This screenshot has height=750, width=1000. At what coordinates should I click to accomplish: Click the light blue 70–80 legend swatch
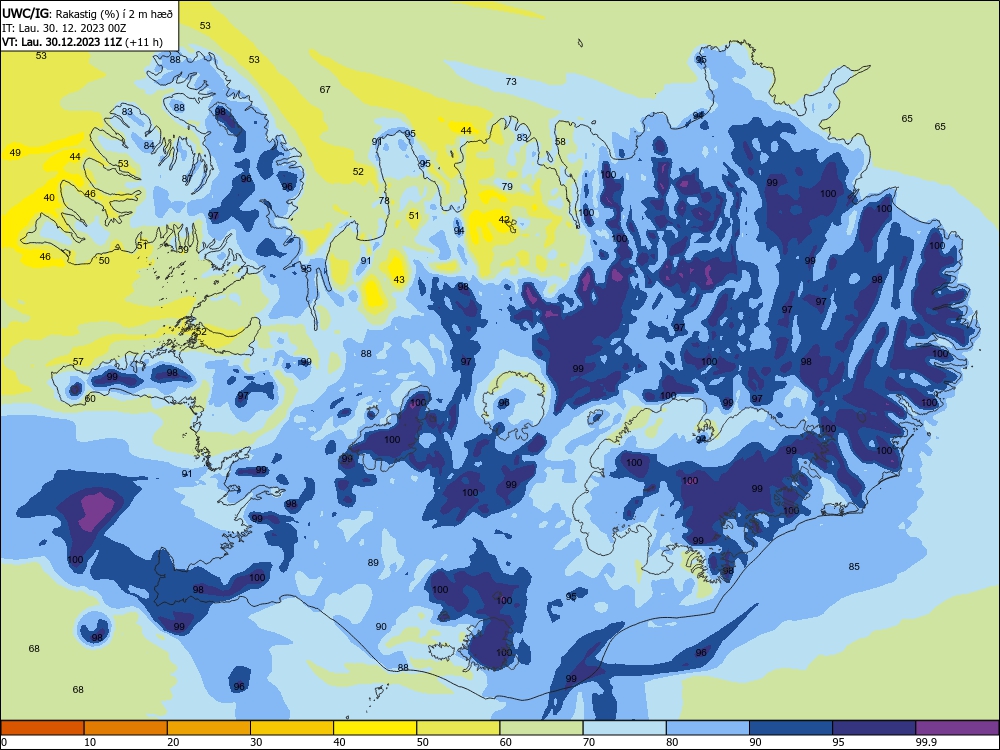(624, 728)
